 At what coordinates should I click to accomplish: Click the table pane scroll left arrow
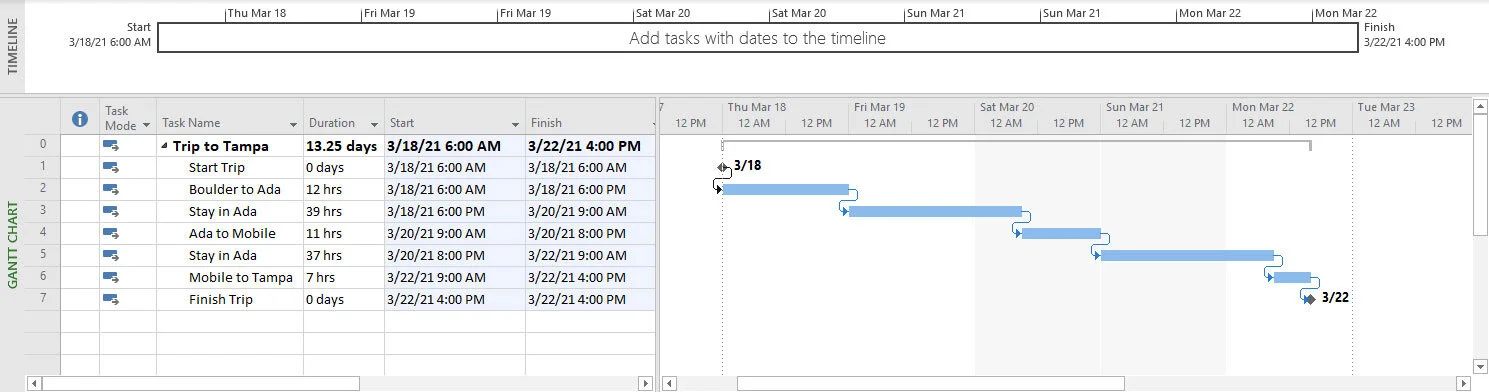34,383
